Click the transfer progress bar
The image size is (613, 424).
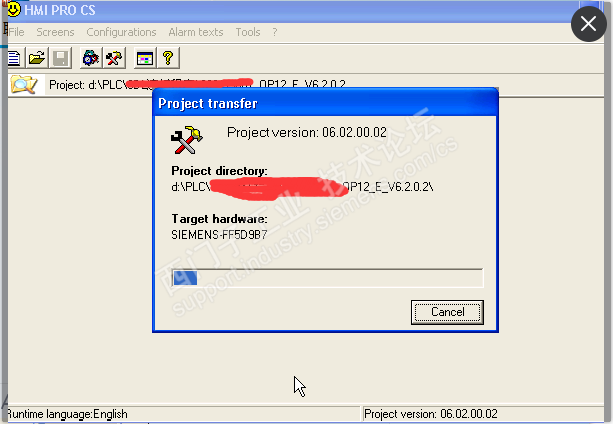(328, 278)
